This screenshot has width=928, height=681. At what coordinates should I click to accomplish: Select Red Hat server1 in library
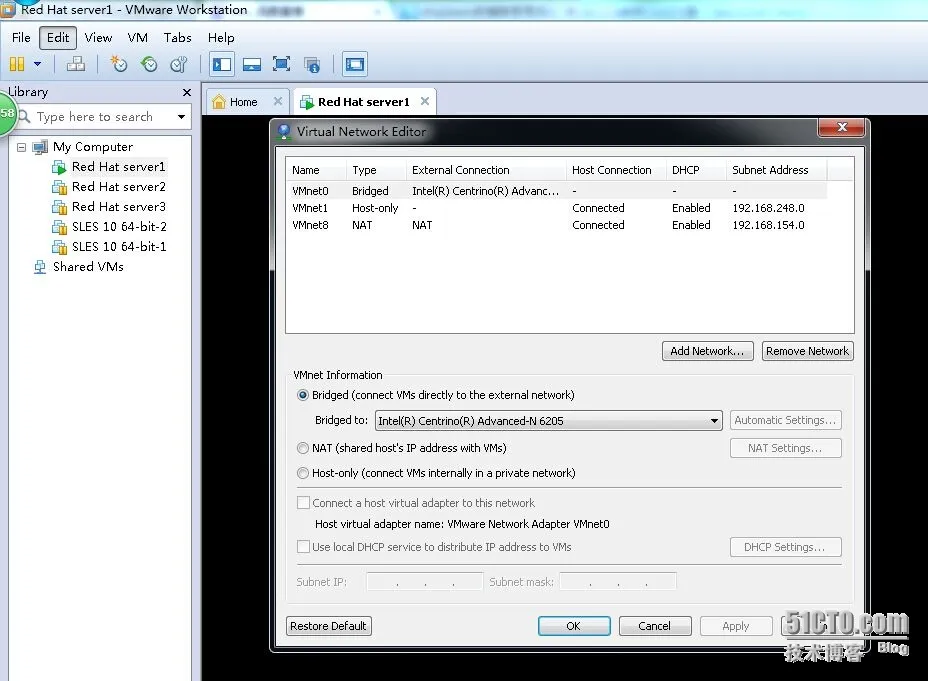pyautogui.click(x=118, y=167)
